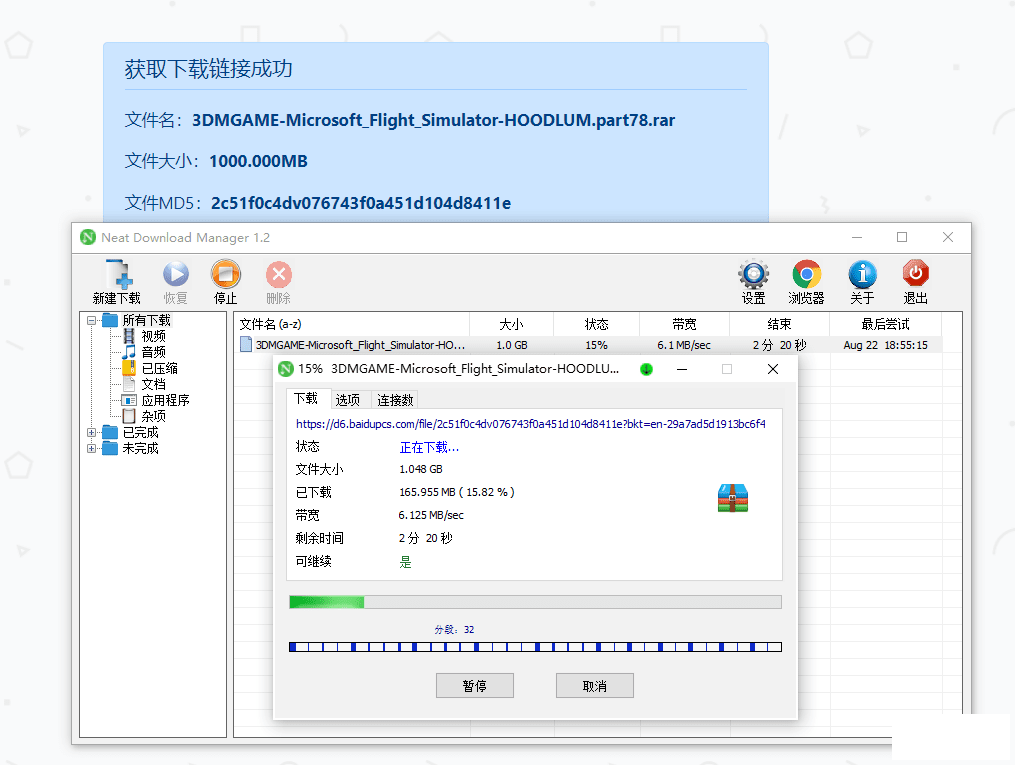This screenshot has height=765, width=1015.
Task: Click the 6.1 MB/sec cell in download list
Action: coord(684,345)
